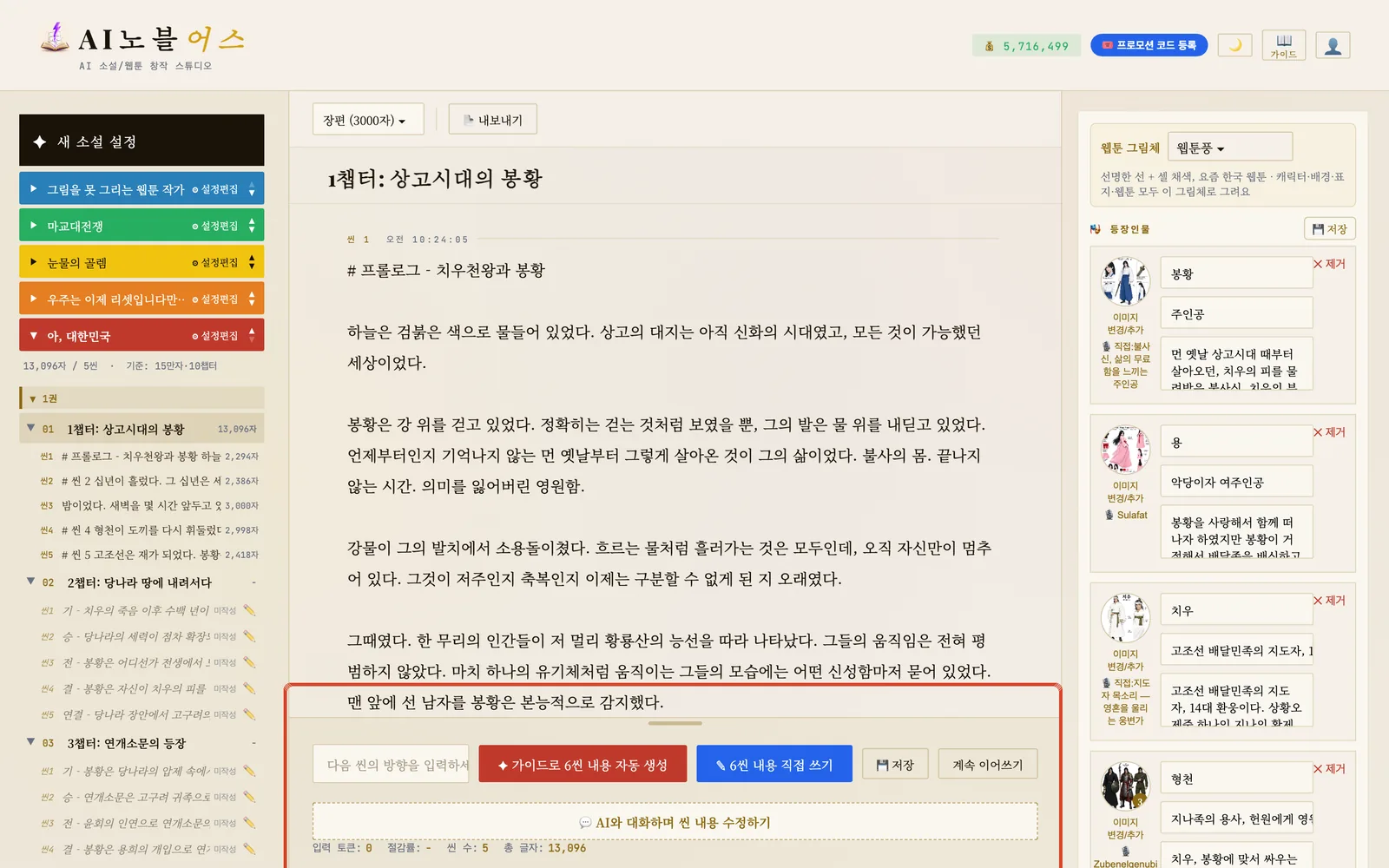Open AI와 대화하며 씬 내용 수정하기
Viewport: 1389px width, 868px height.
(x=675, y=822)
